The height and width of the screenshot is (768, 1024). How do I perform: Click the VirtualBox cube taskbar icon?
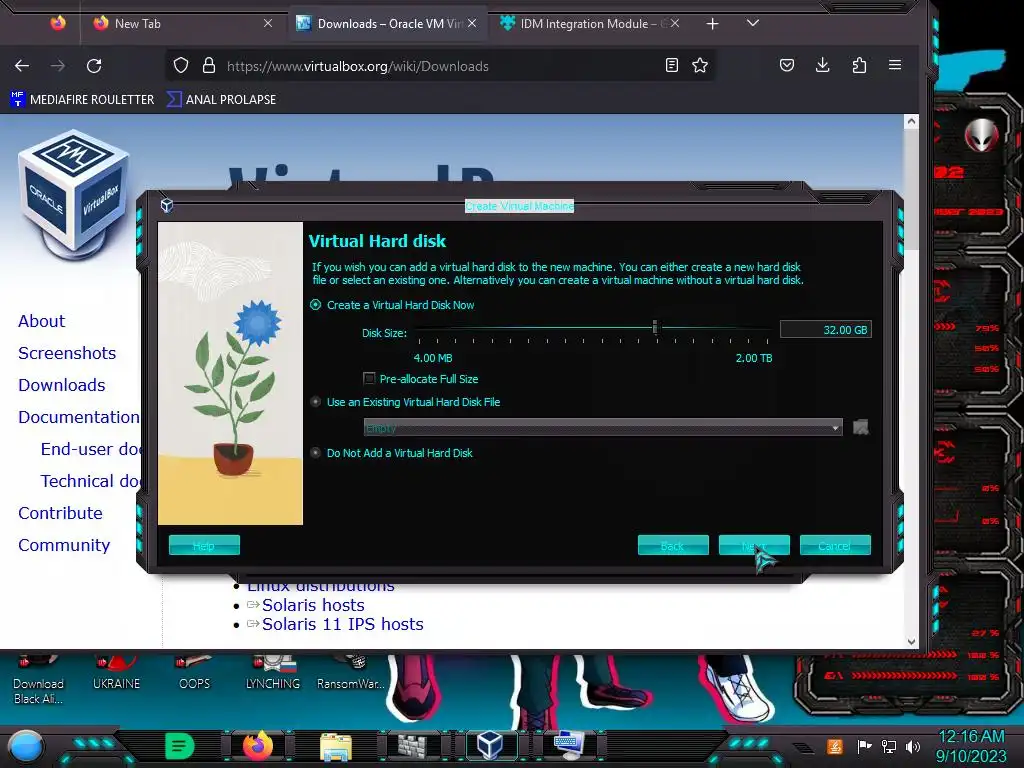pos(490,745)
